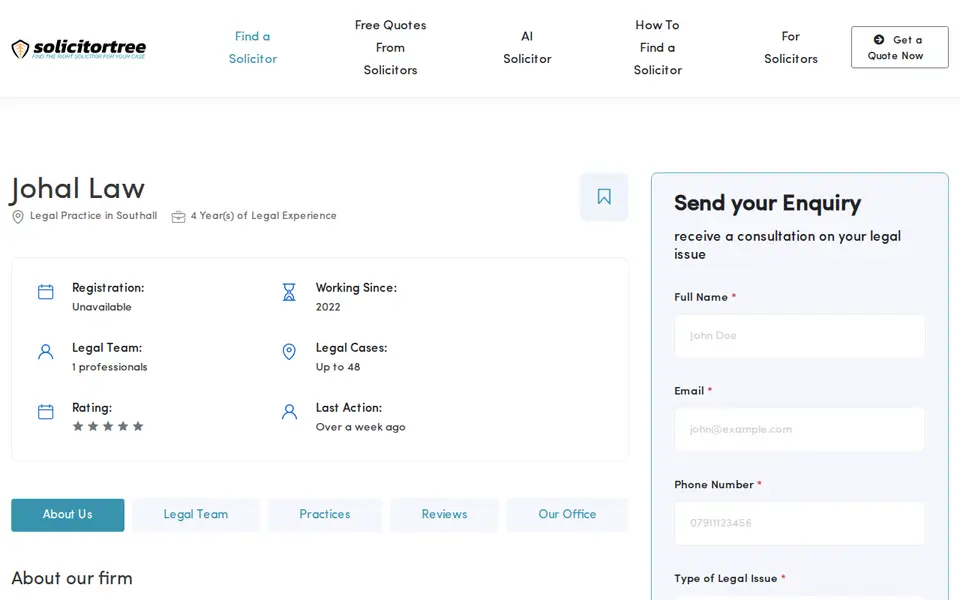Viewport: 960px width, 600px height.
Task: Open the Our Office tab
Action: click(x=568, y=515)
